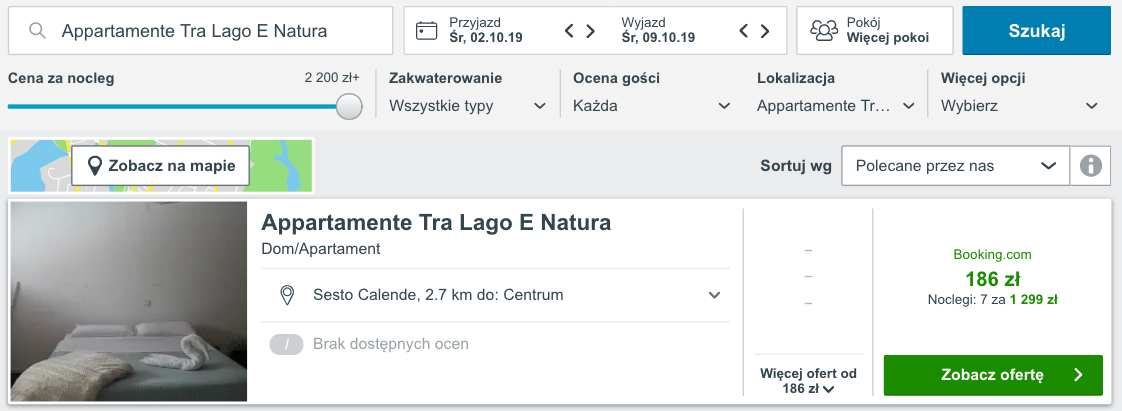Click the search magnifier icon
Viewport: 1122px width, 411px height.
click(38, 31)
